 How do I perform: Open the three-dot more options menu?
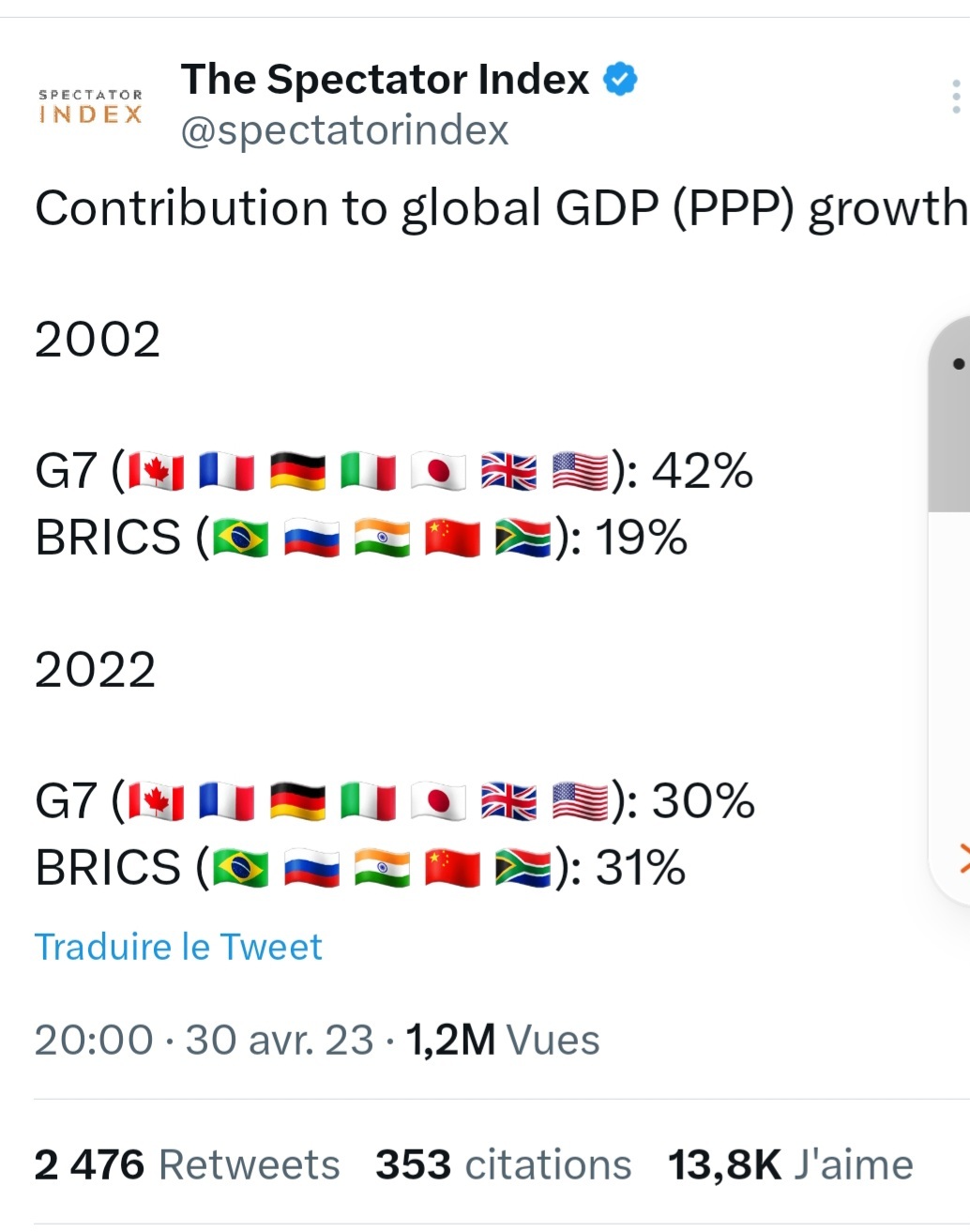[955, 97]
